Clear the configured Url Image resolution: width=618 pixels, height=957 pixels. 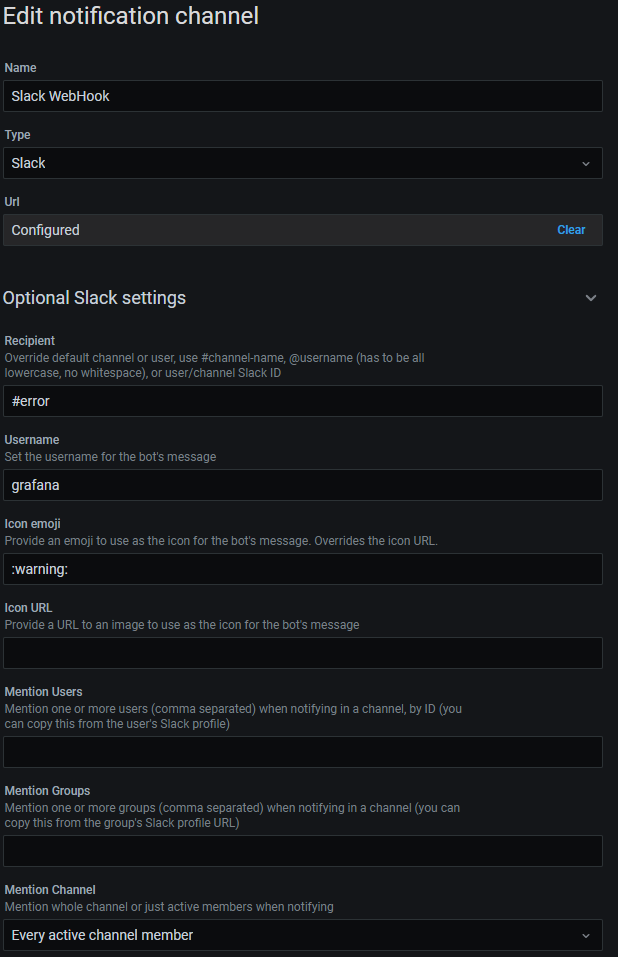[571, 230]
